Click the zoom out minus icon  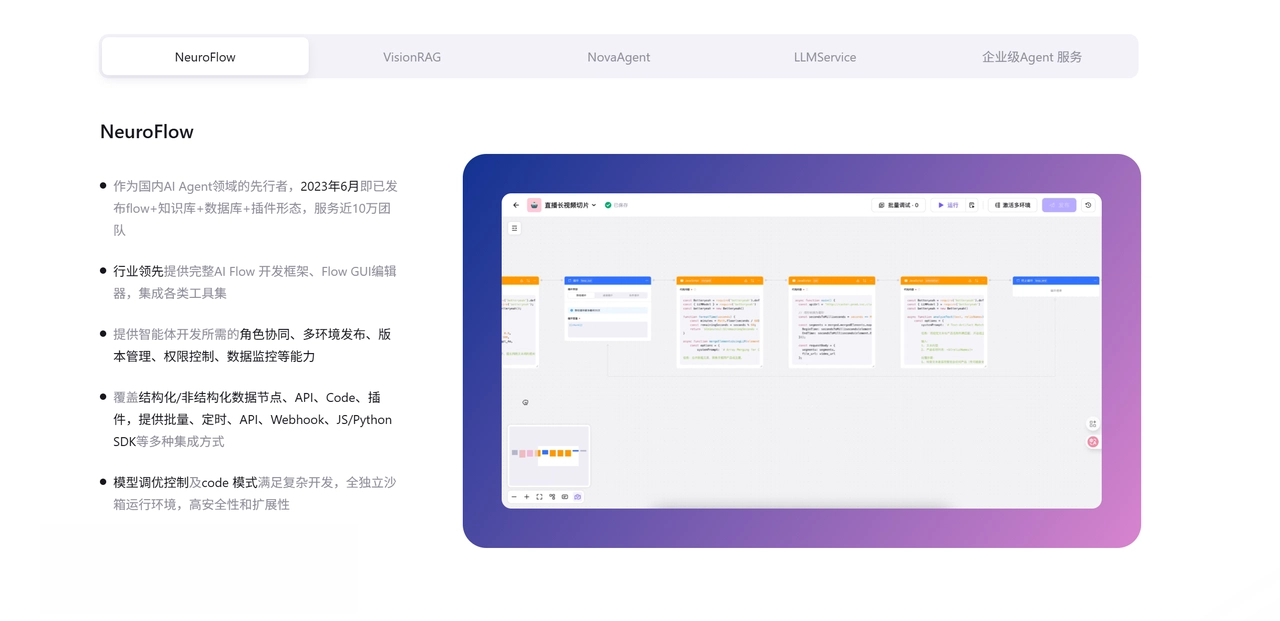click(x=514, y=497)
